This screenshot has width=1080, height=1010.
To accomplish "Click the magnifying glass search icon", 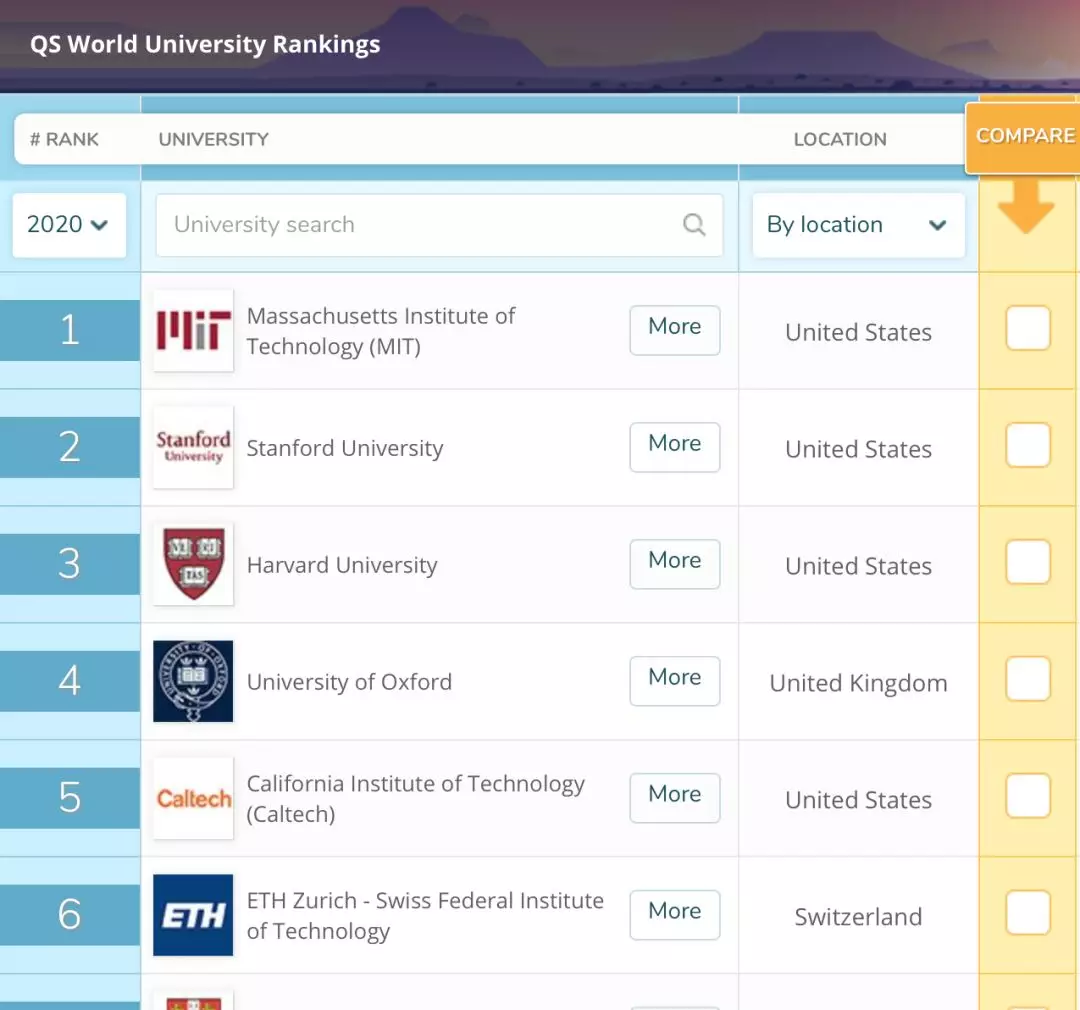I will point(694,225).
